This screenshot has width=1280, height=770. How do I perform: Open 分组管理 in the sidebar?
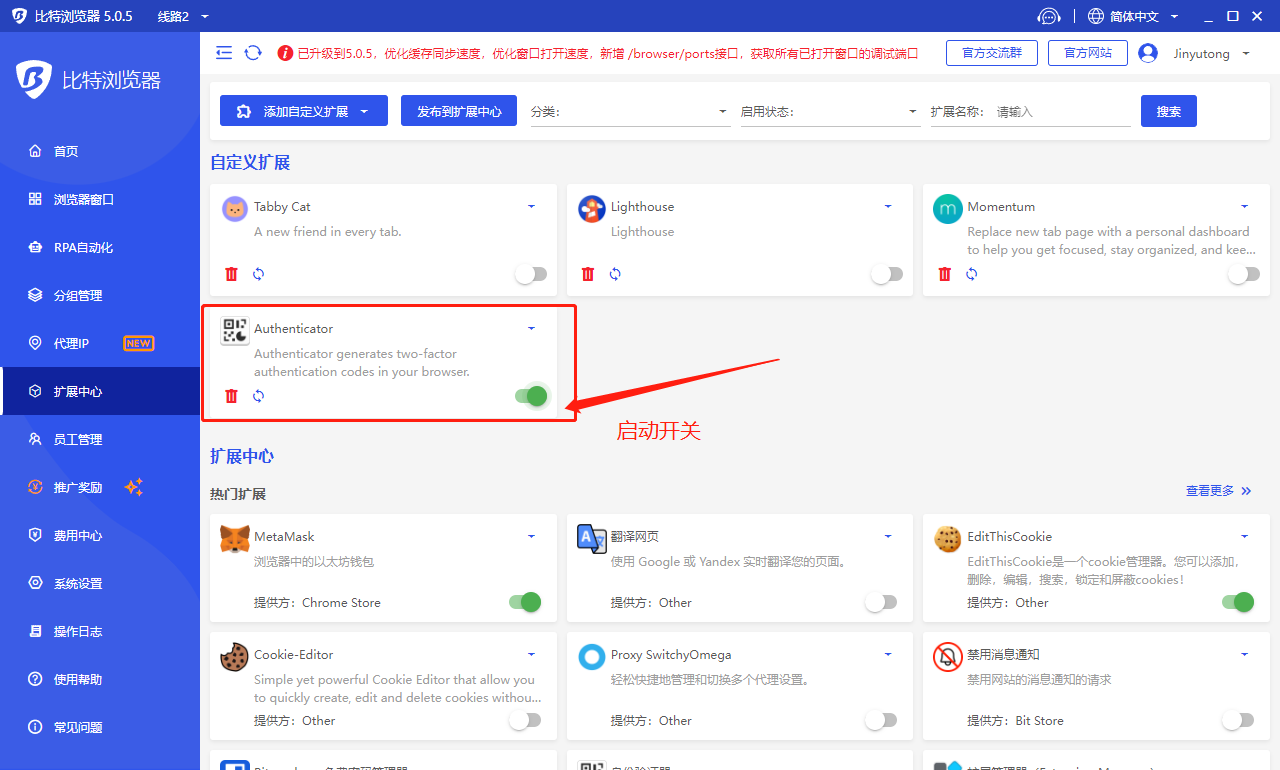(100, 295)
